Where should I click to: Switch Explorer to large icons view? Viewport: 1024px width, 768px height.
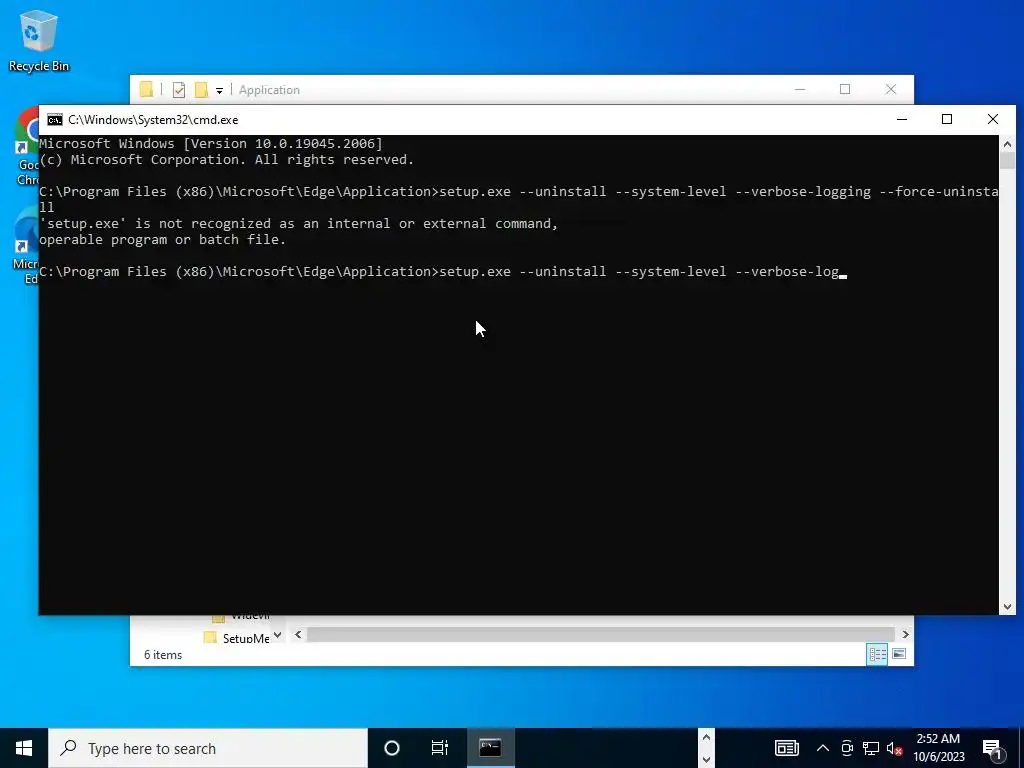(x=899, y=654)
